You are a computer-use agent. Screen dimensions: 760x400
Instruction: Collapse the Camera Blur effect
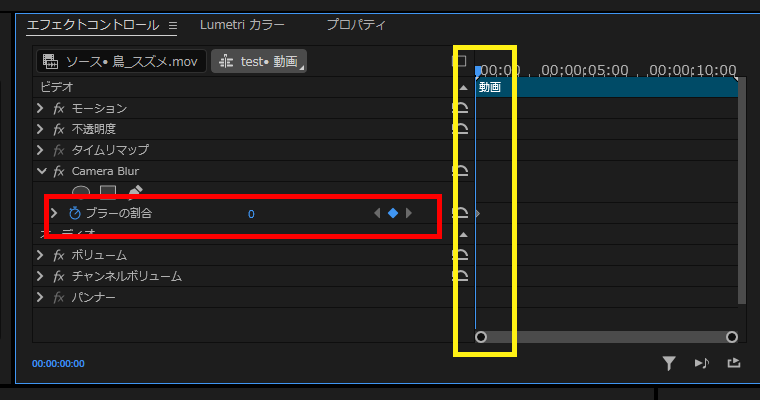[x=42, y=171]
